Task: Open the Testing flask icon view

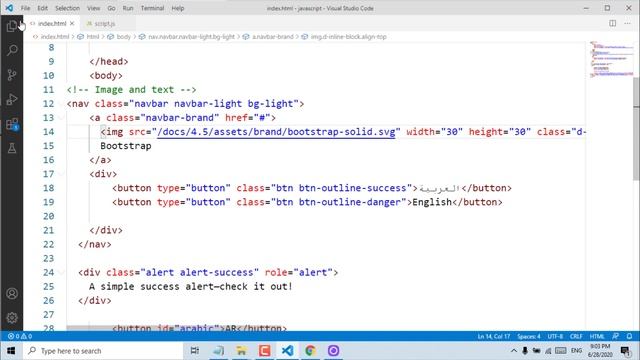Action: point(12,148)
